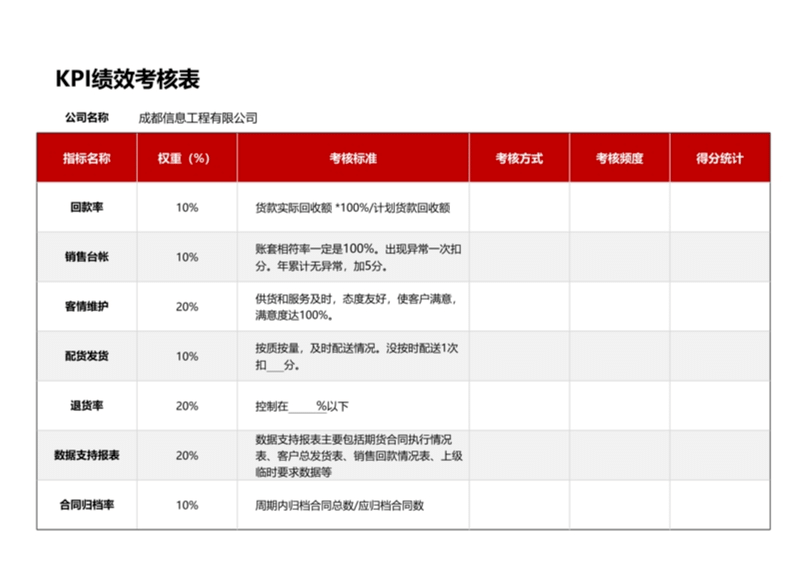Select the 考核频度 column header
Screen dimensions: 800x583
pos(619,158)
